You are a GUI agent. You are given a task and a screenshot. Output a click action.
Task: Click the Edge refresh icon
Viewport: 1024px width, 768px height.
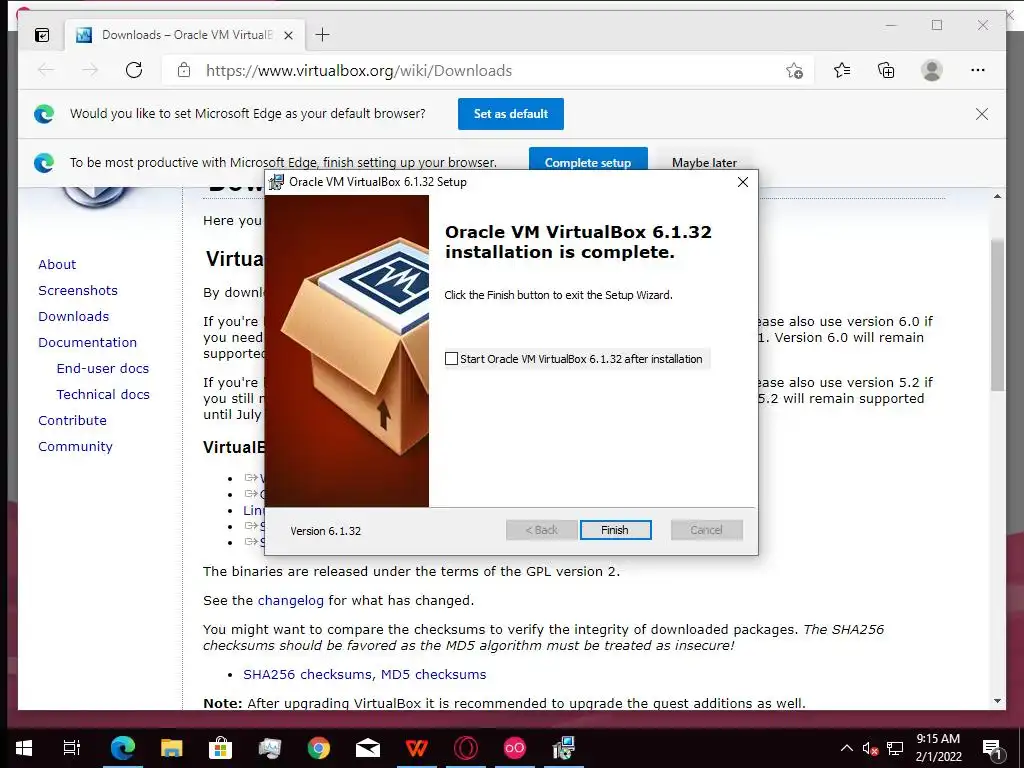134,70
